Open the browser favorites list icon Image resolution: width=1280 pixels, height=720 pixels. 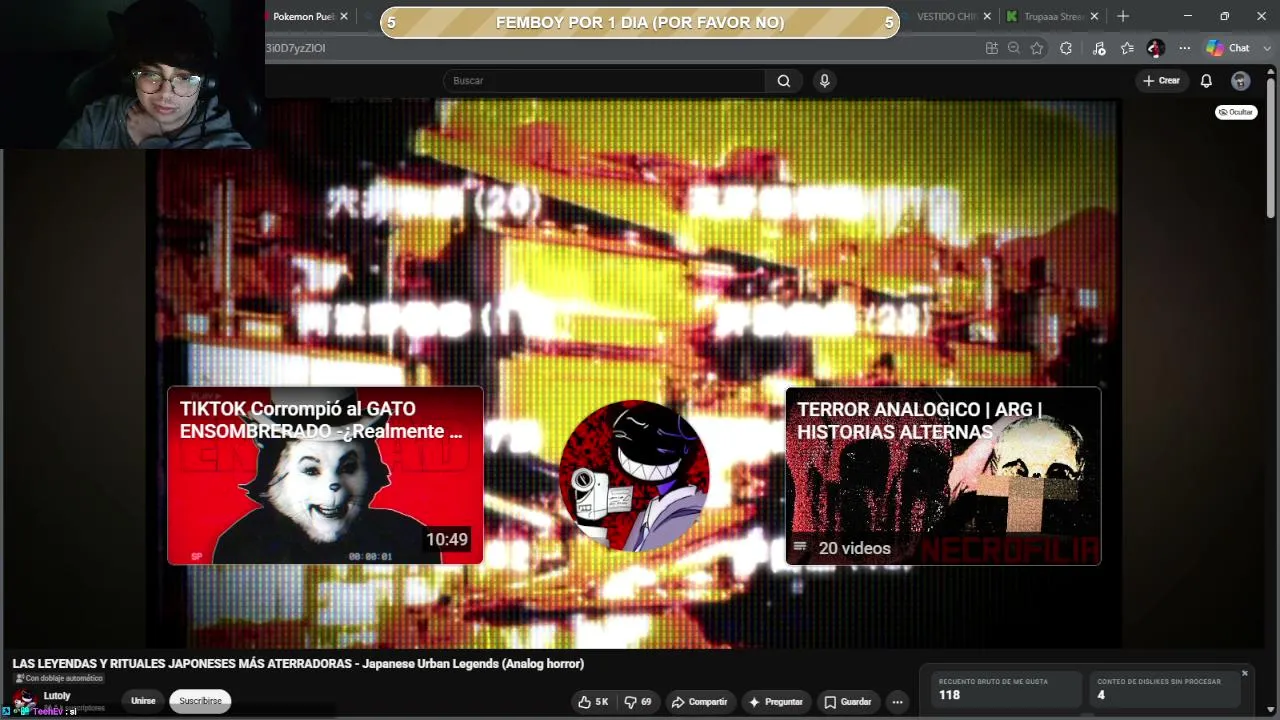[1127, 48]
